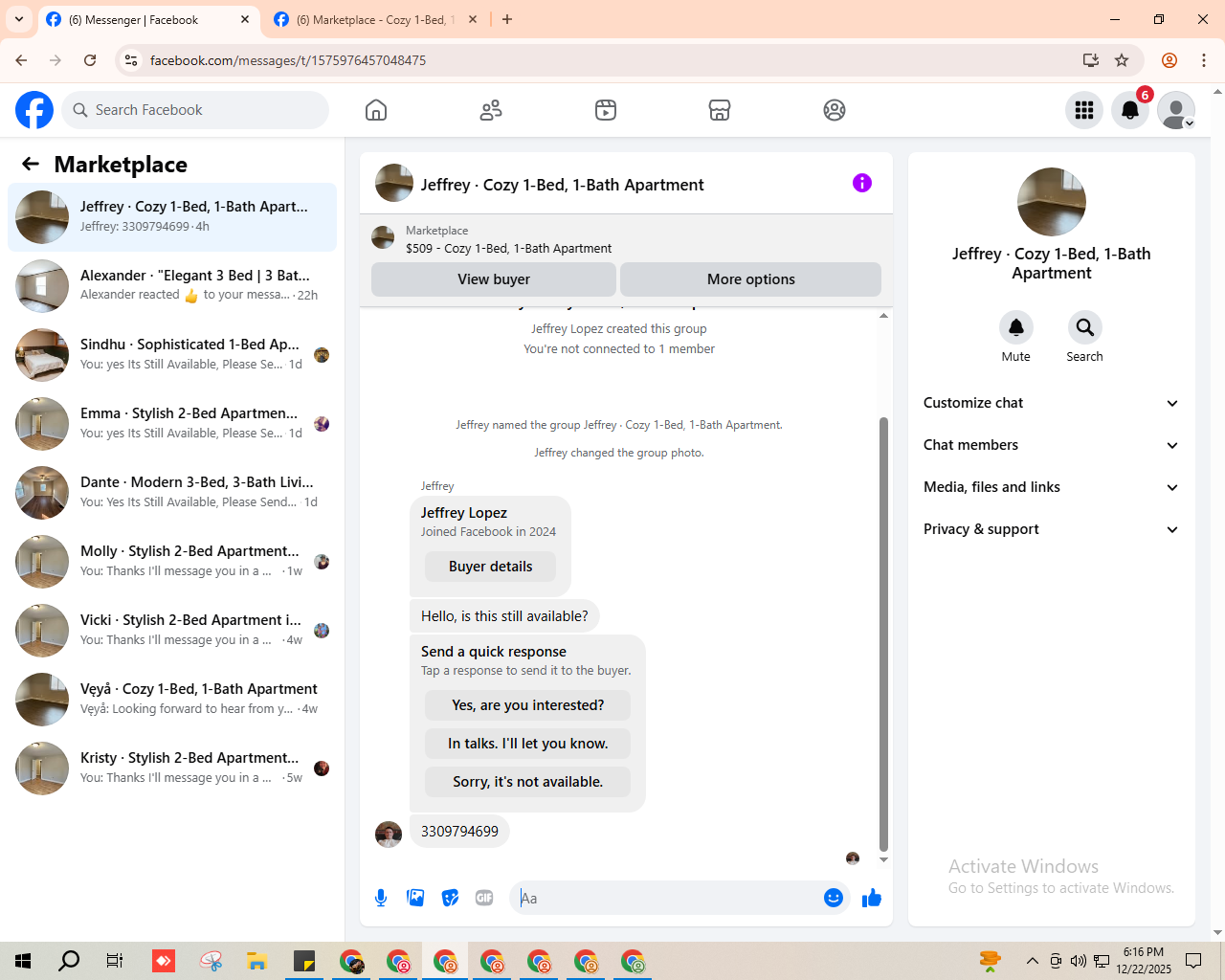Image resolution: width=1225 pixels, height=980 pixels.
Task: Go back with the Marketplace back arrow
Action: coord(31,164)
